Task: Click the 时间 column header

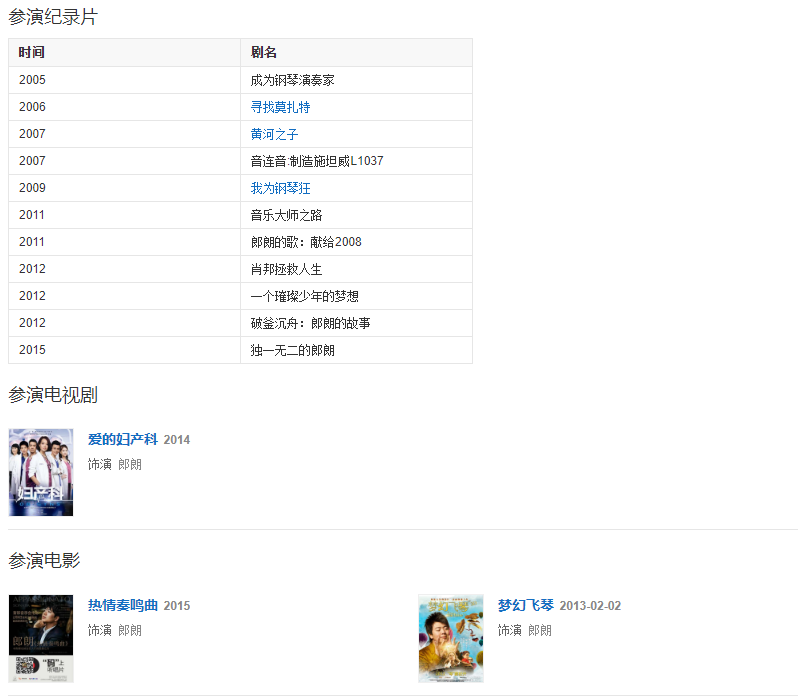Action: [32, 52]
